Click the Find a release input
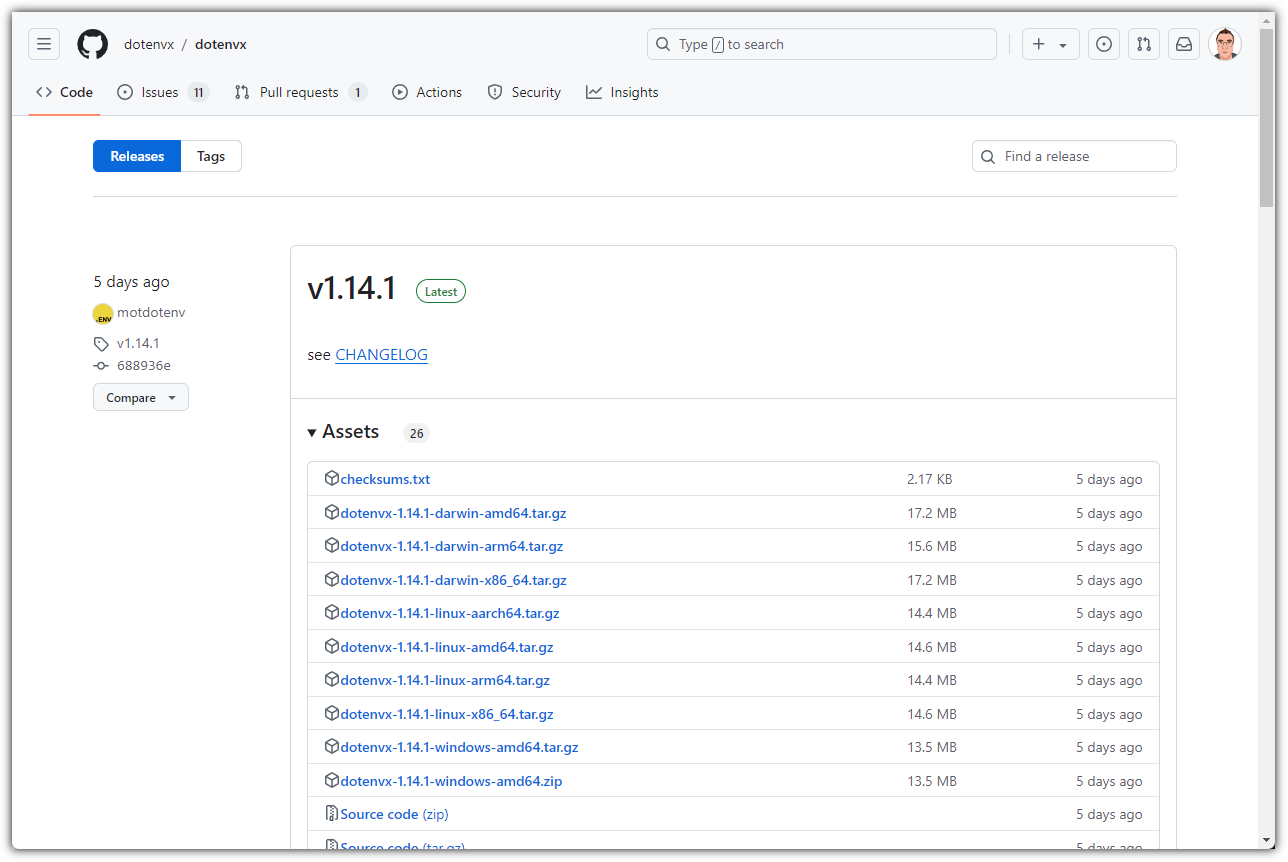This screenshot has height=862, width=1288. tap(1074, 156)
